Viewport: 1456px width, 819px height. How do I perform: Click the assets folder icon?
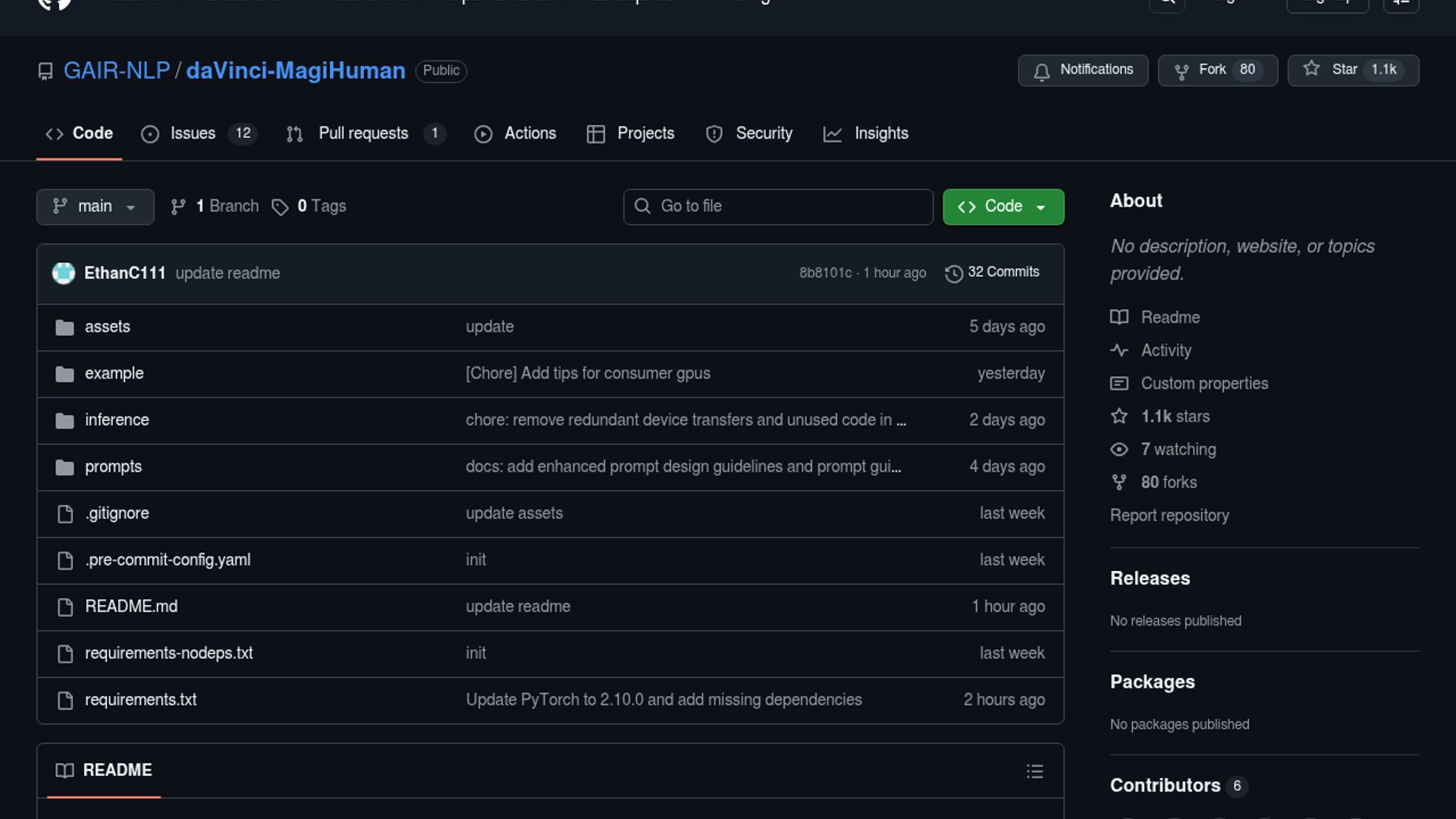tap(65, 328)
